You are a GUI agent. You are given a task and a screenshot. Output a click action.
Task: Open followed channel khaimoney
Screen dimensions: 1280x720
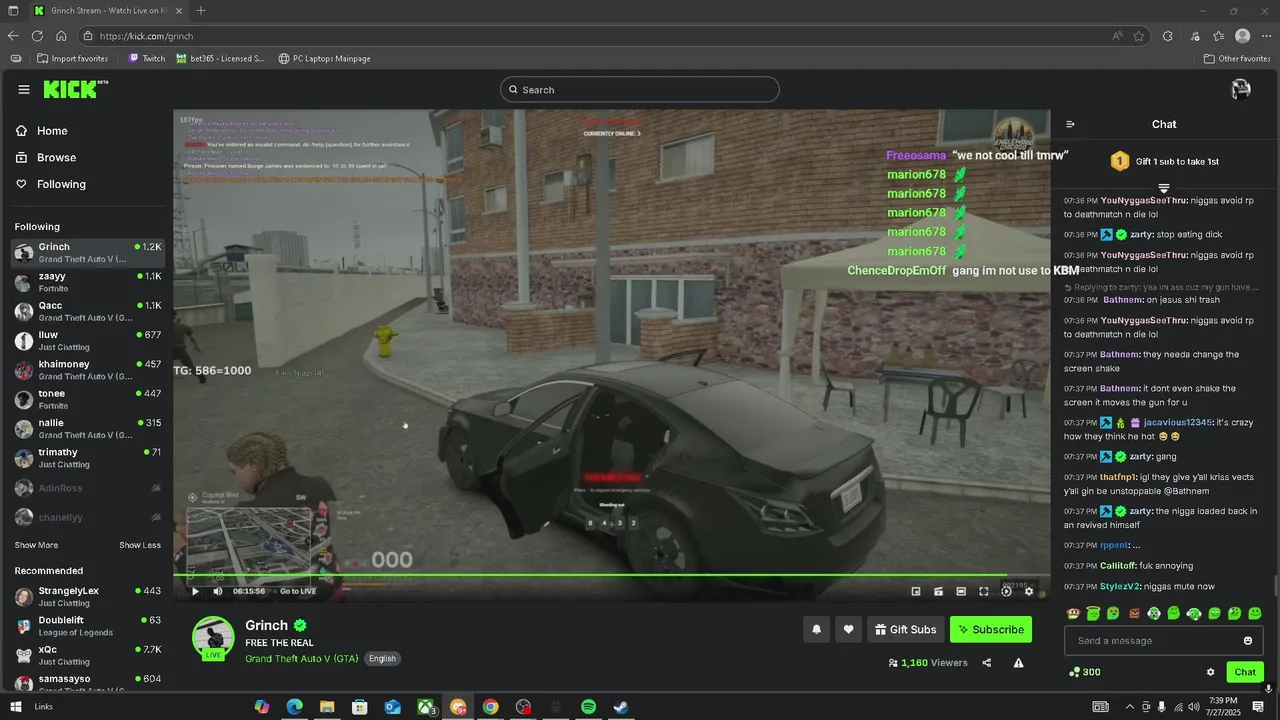[88, 370]
